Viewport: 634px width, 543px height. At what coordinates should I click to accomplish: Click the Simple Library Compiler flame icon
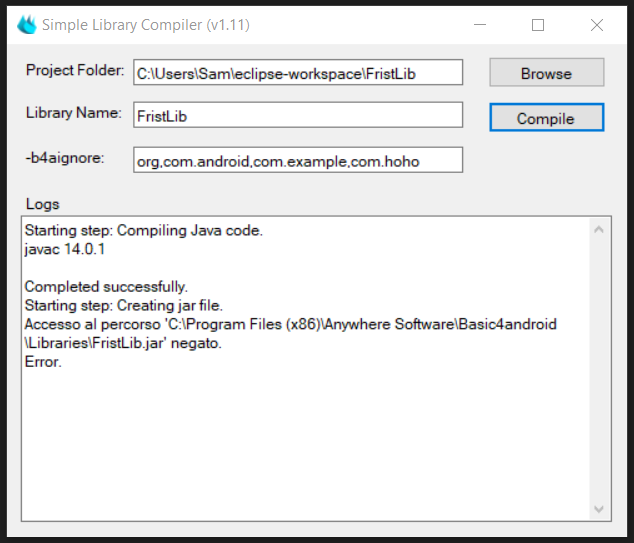(26, 25)
